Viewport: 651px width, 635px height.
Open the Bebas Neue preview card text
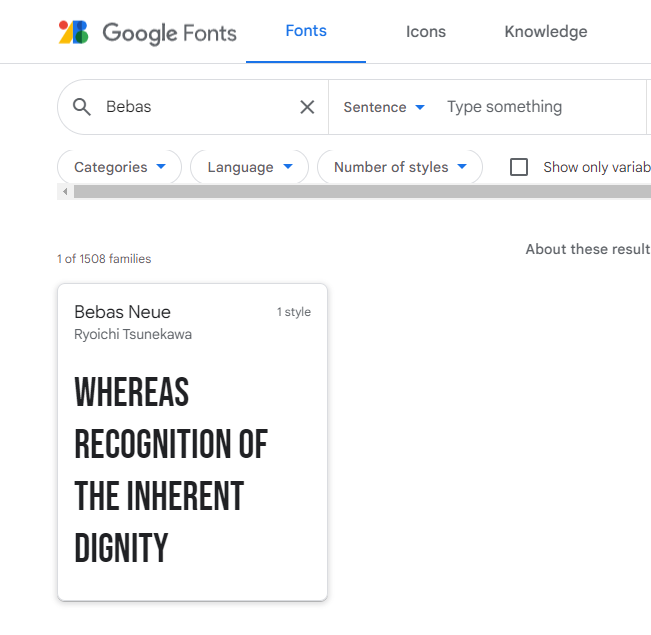171,470
